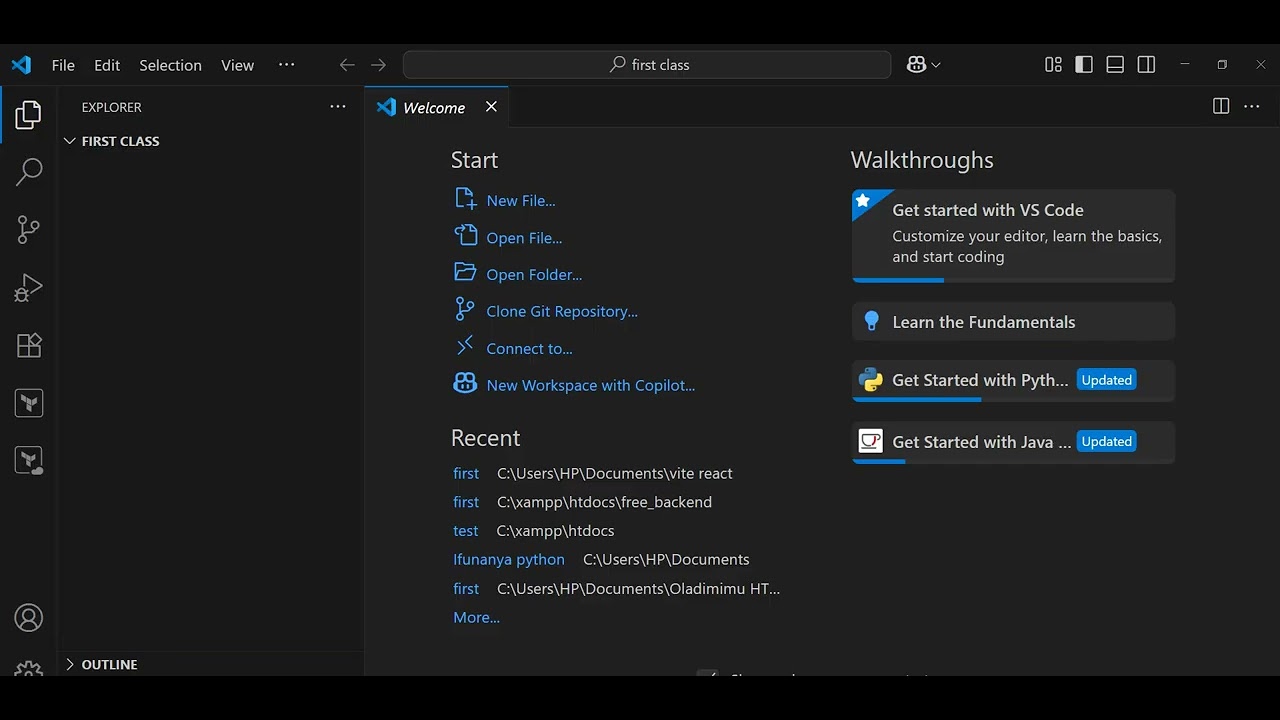Click the first class search box

point(647,65)
